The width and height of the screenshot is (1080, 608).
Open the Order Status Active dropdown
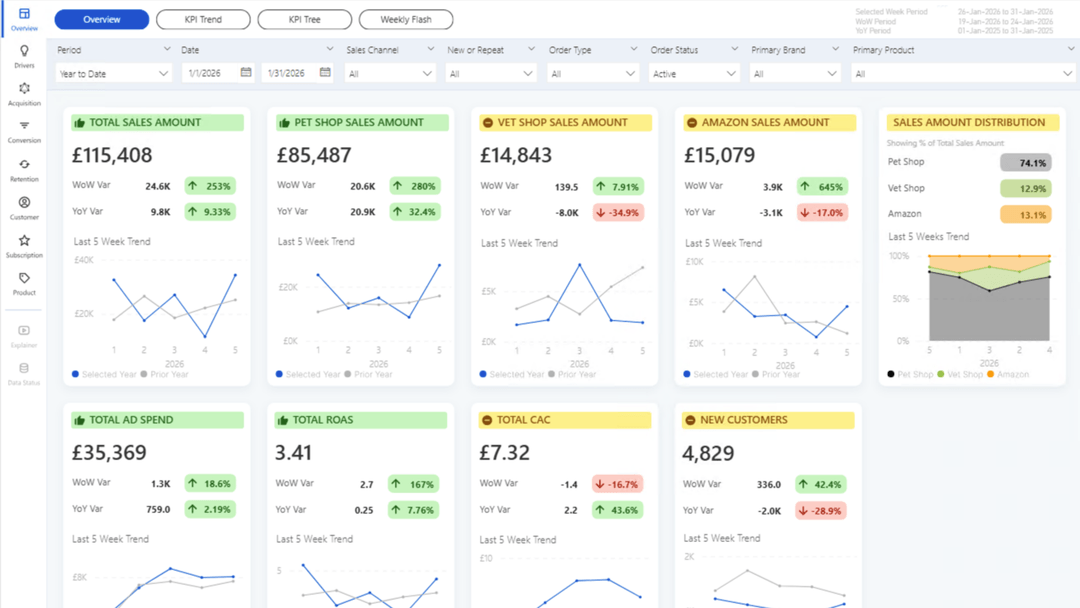click(694, 73)
